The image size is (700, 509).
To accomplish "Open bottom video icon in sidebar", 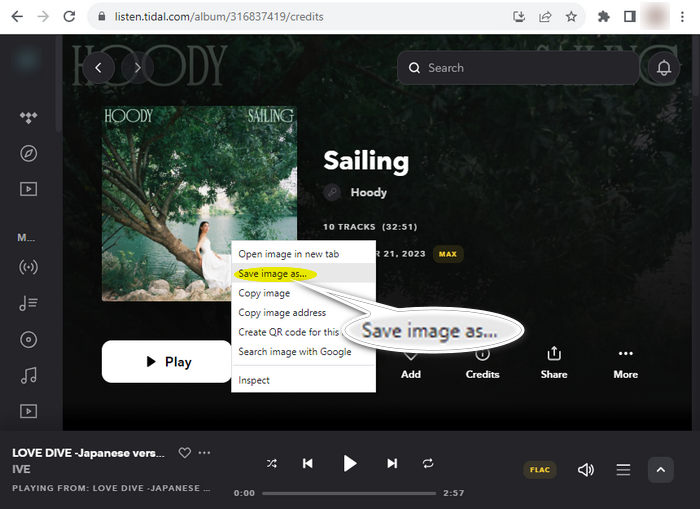I will [29, 411].
